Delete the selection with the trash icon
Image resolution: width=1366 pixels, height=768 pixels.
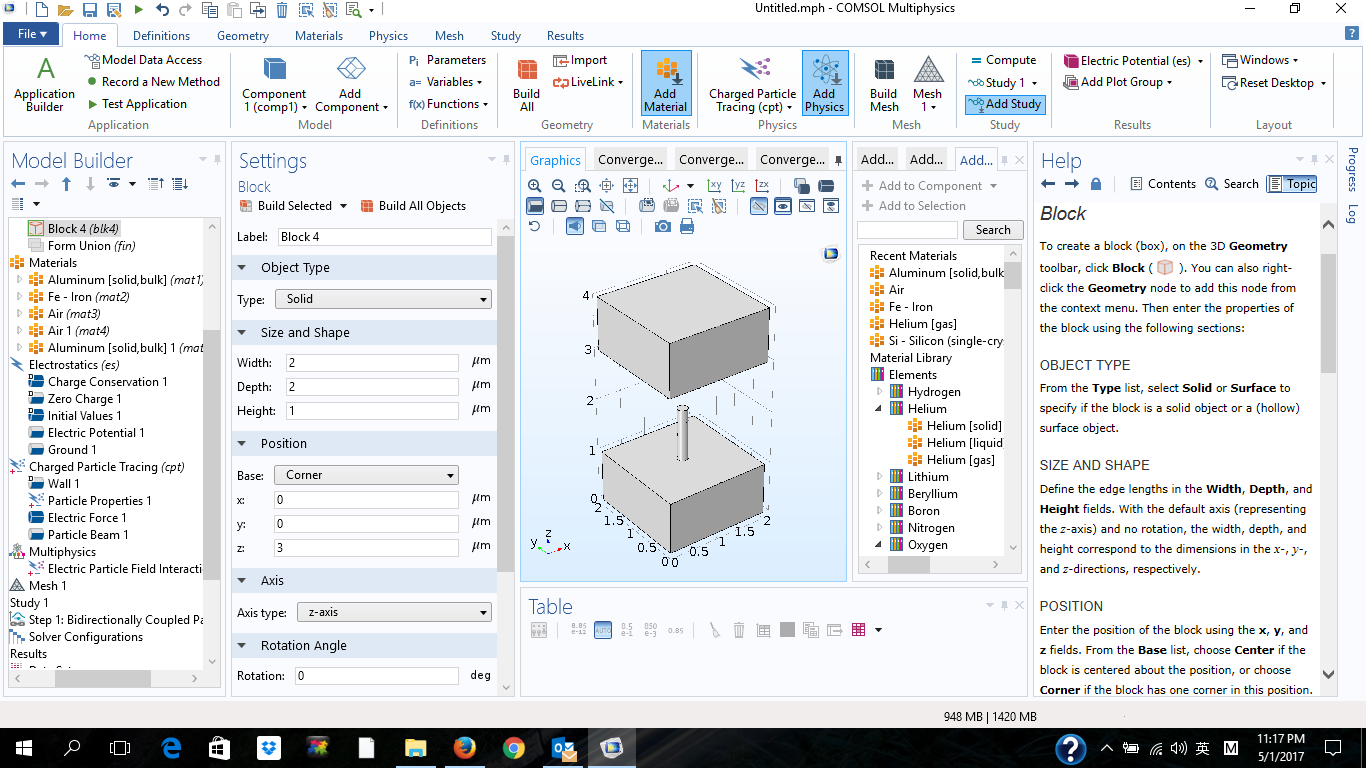[282, 10]
